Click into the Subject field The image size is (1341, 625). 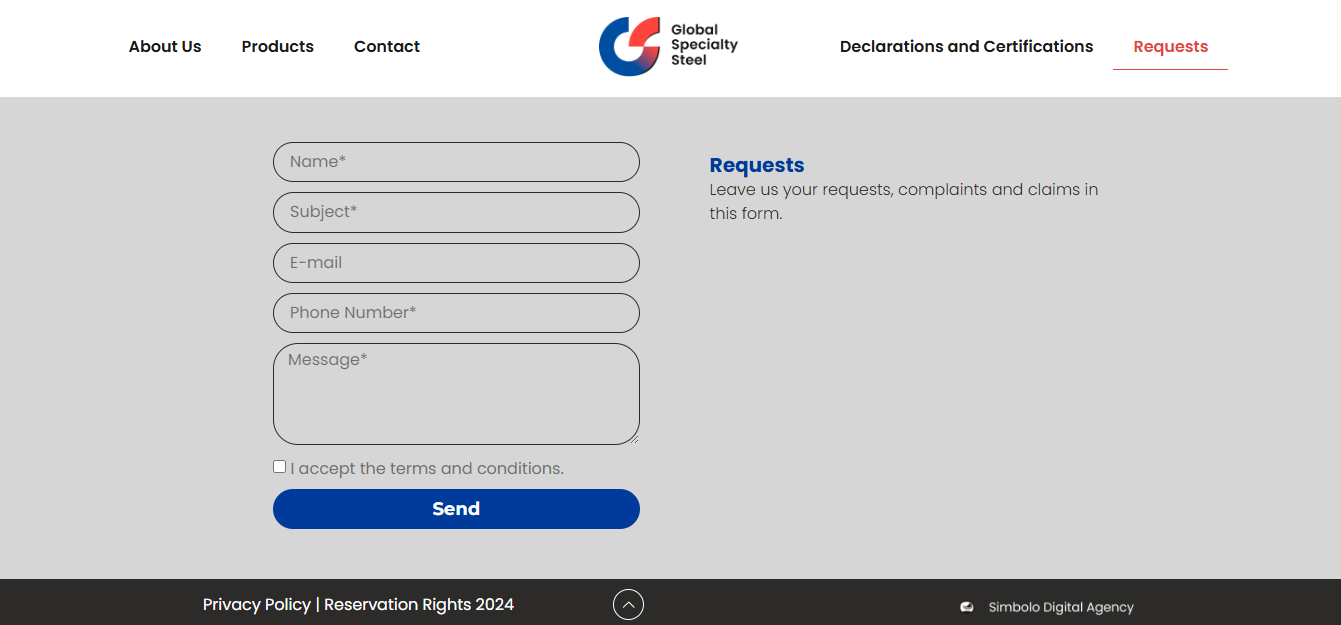point(456,212)
